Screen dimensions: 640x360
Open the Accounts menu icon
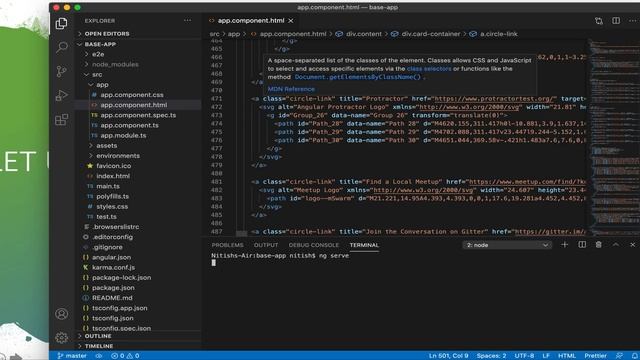point(62,313)
